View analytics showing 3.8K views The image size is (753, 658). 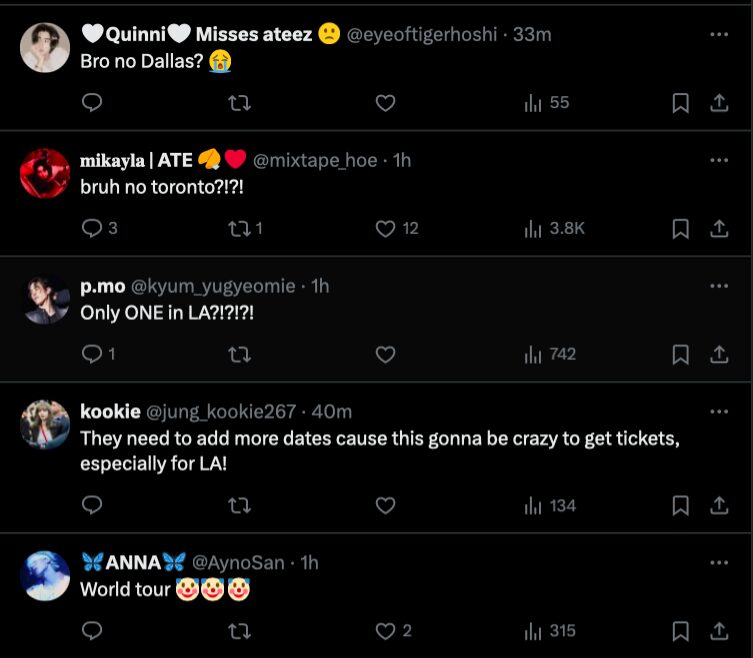555,229
